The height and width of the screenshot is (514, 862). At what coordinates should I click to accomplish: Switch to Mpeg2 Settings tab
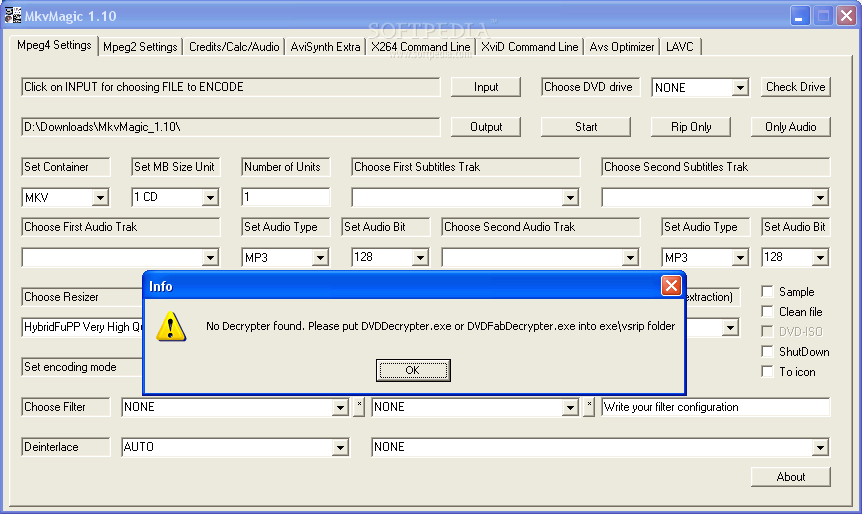[140, 47]
